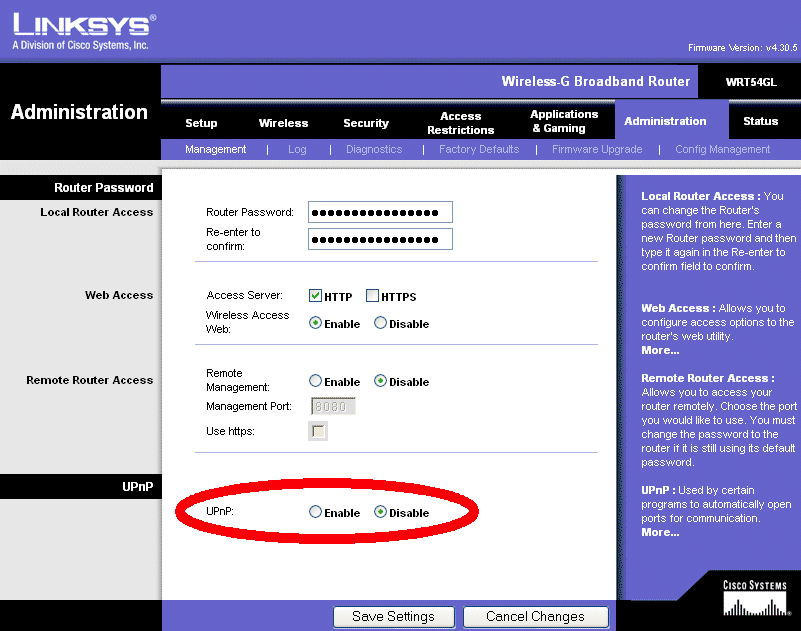Click the WRT54GL model label

click(751, 82)
